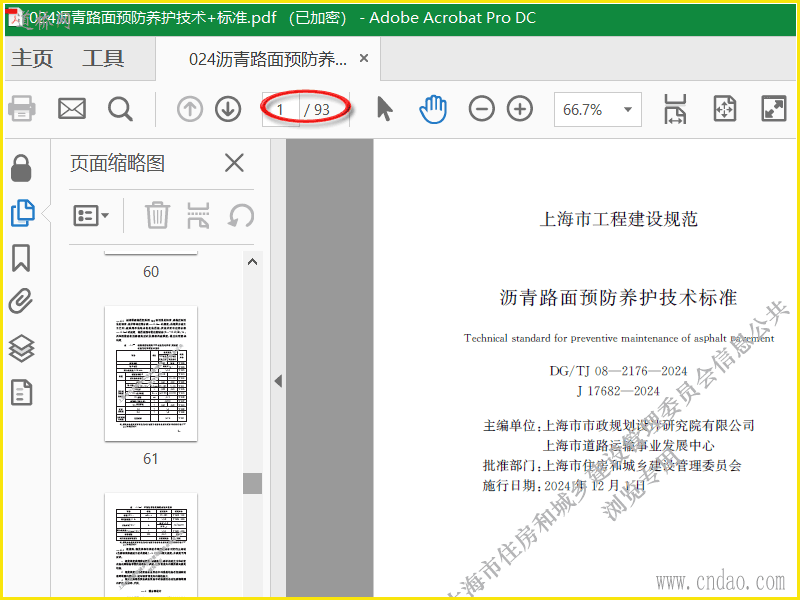The height and width of the screenshot is (600, 800).
Task: Open the layers panel
Action: (x=21, y=348)
